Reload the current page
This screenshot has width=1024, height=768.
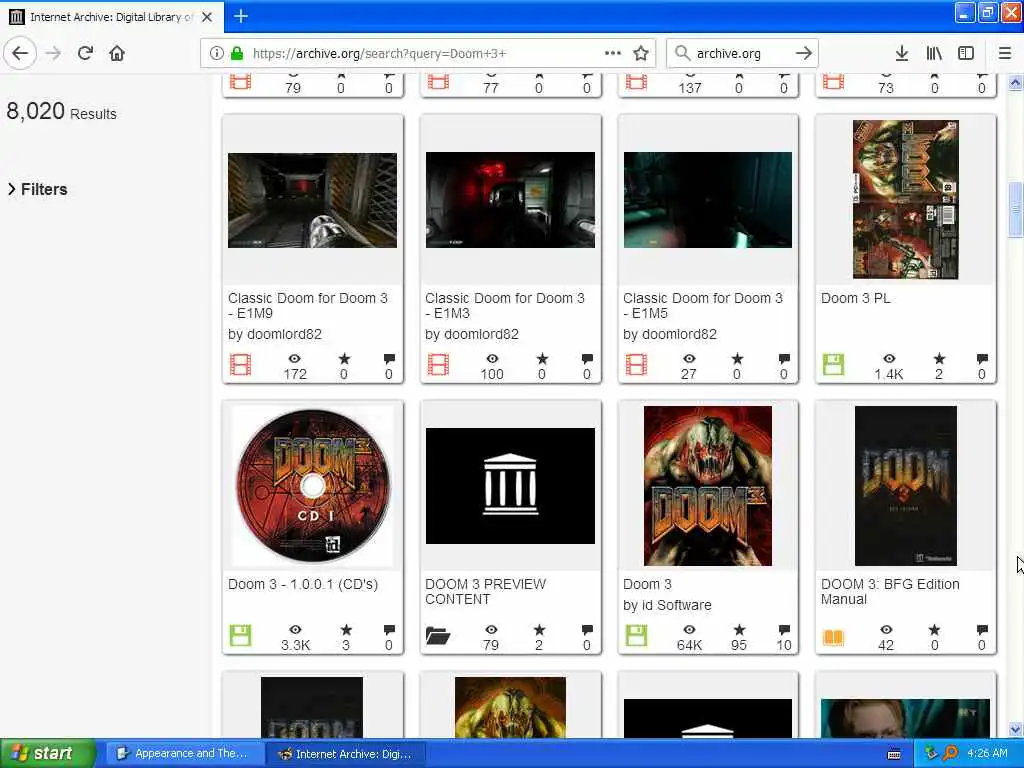pos(85,53)
